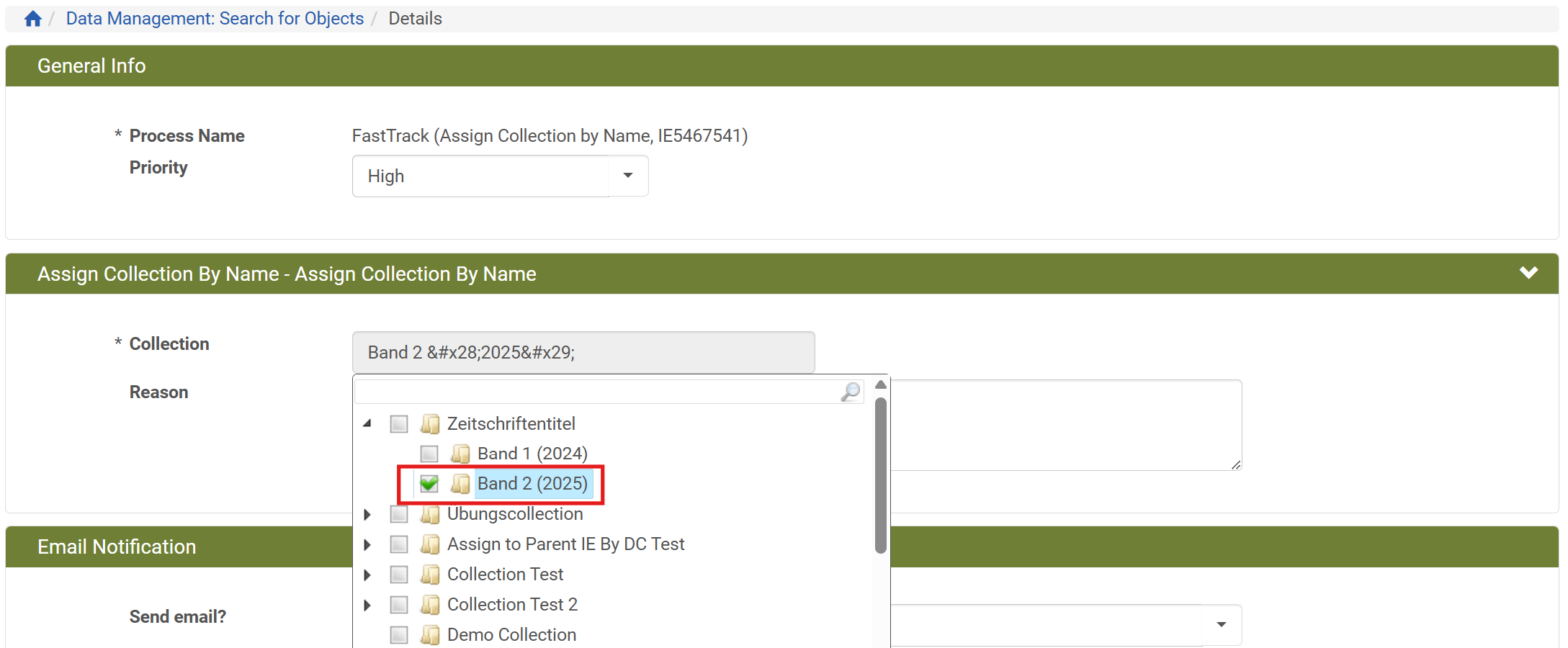Click the home icon in breadcrumb
The image size is (1568, 648).
(x=32, y=19)
